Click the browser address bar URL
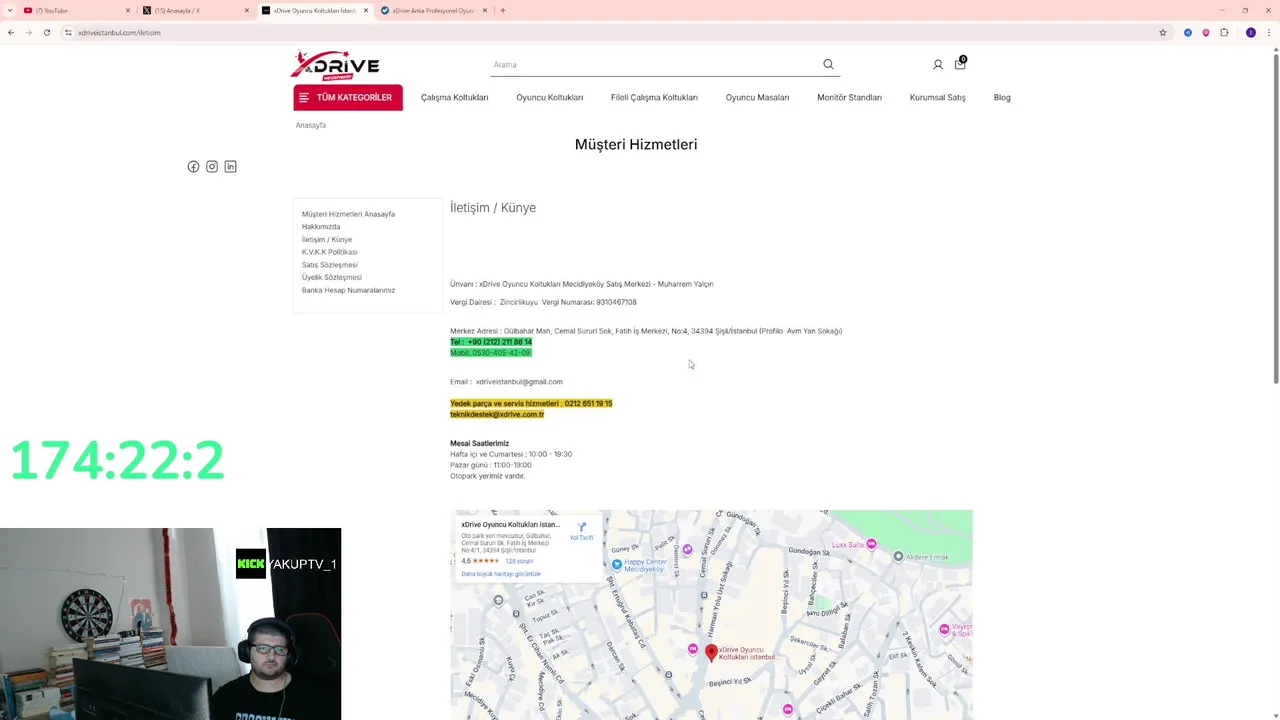1280x720 pixels. coord(119,32)
